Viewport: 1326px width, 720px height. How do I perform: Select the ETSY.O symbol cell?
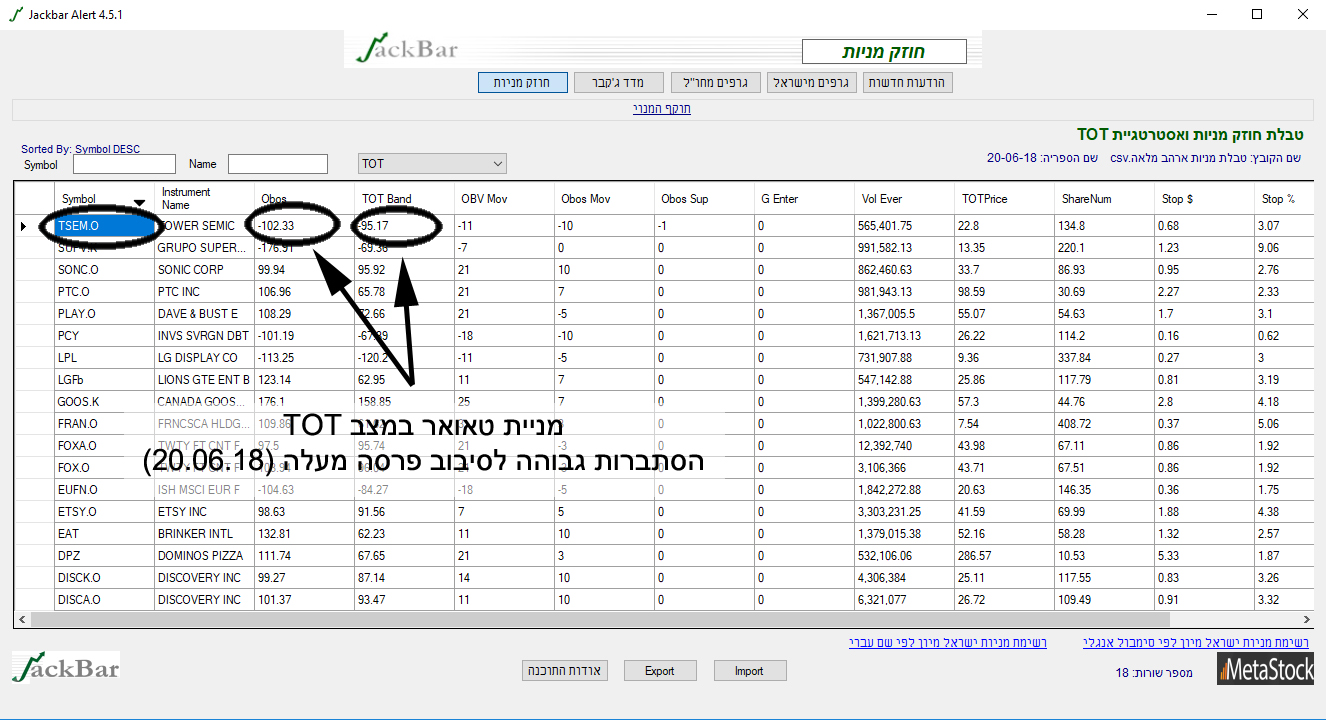[x=104, y=512]
